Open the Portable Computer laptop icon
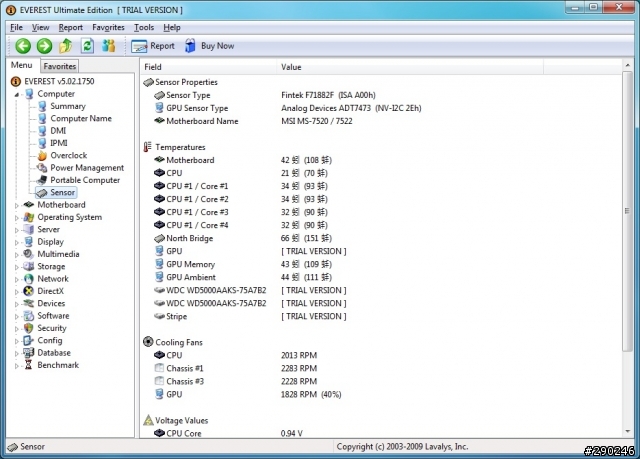640x459 pixels. coord(42,180)
